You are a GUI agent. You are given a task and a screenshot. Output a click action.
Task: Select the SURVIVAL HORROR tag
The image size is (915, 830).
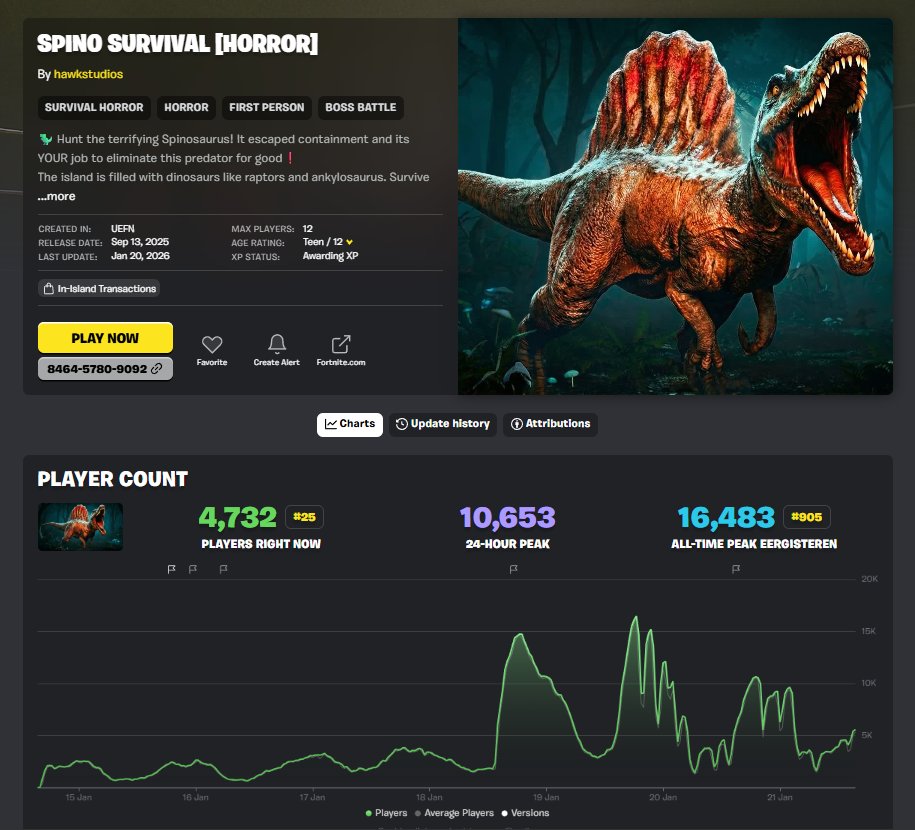click(94, 107)
